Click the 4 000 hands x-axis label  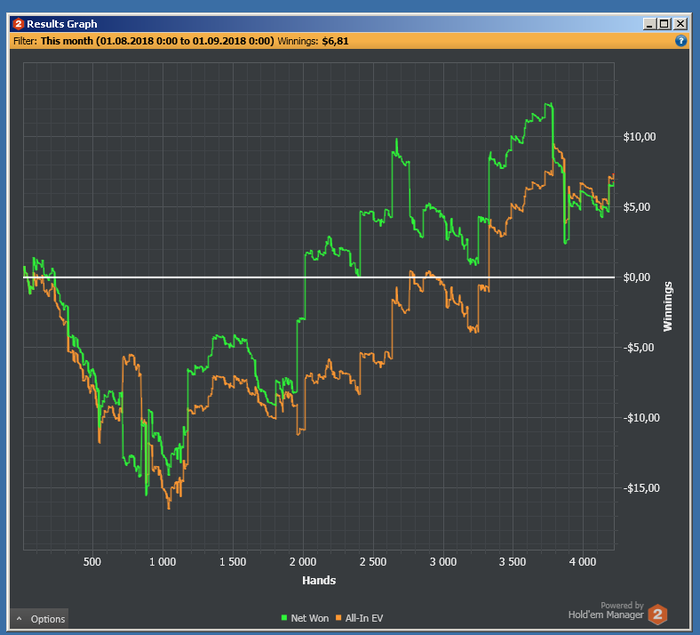click(583, 562)
